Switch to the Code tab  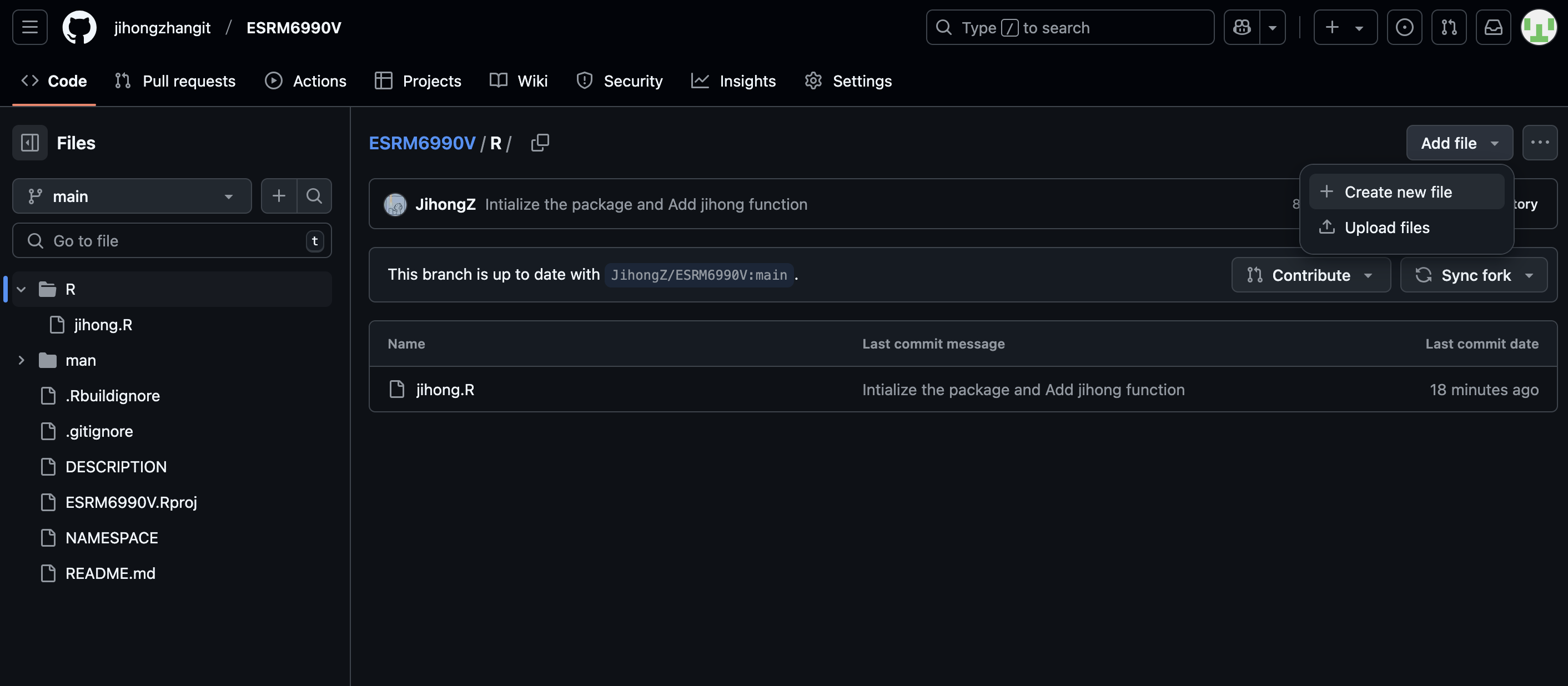pyautogui.click(x=54, y=81)
